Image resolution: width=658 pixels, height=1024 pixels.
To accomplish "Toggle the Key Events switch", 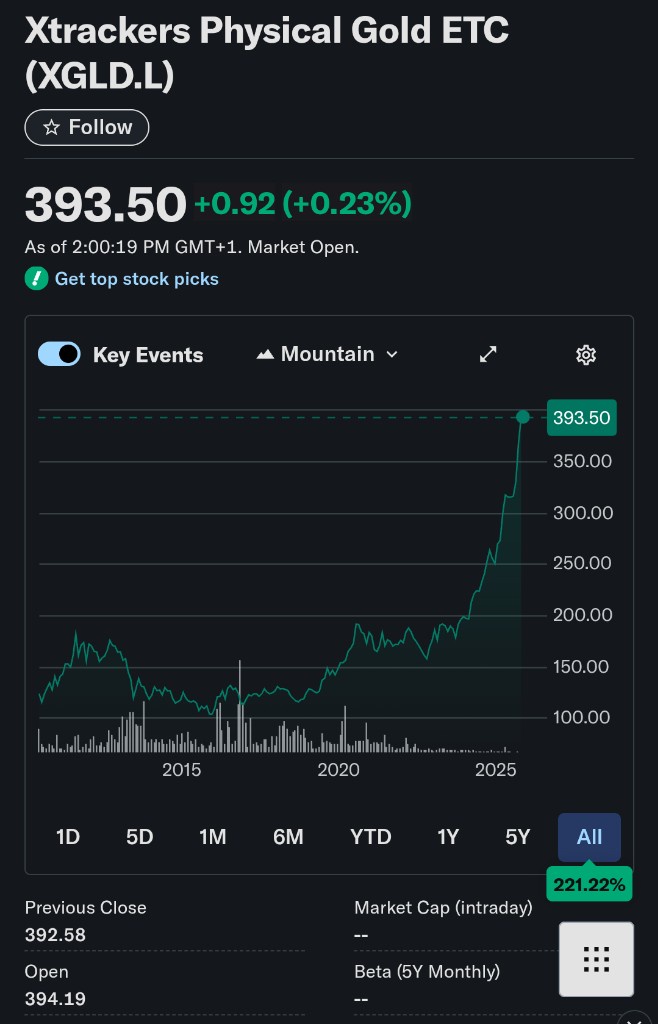I will [59, 354].
